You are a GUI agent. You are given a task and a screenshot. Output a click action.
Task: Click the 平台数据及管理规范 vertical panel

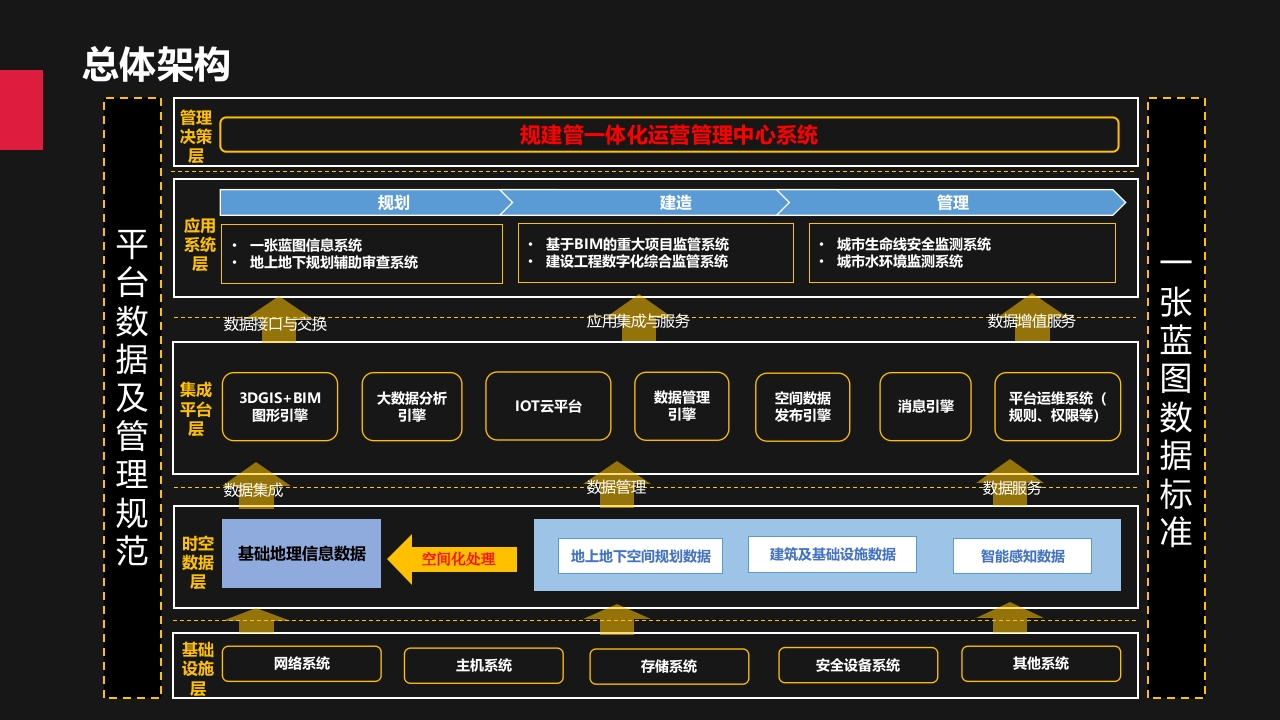click(132, 398)
